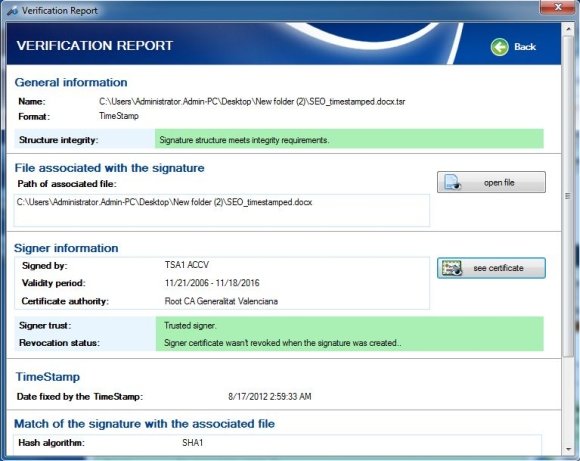
Task: Click the green Back arrow icon
Action: (x=499, y=47)
